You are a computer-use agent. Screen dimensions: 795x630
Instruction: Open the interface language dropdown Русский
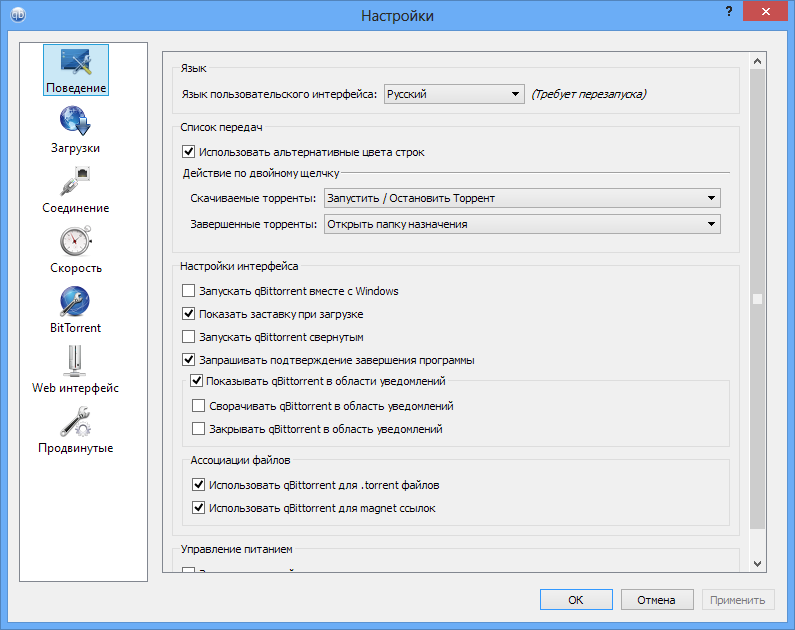[454, 94]
